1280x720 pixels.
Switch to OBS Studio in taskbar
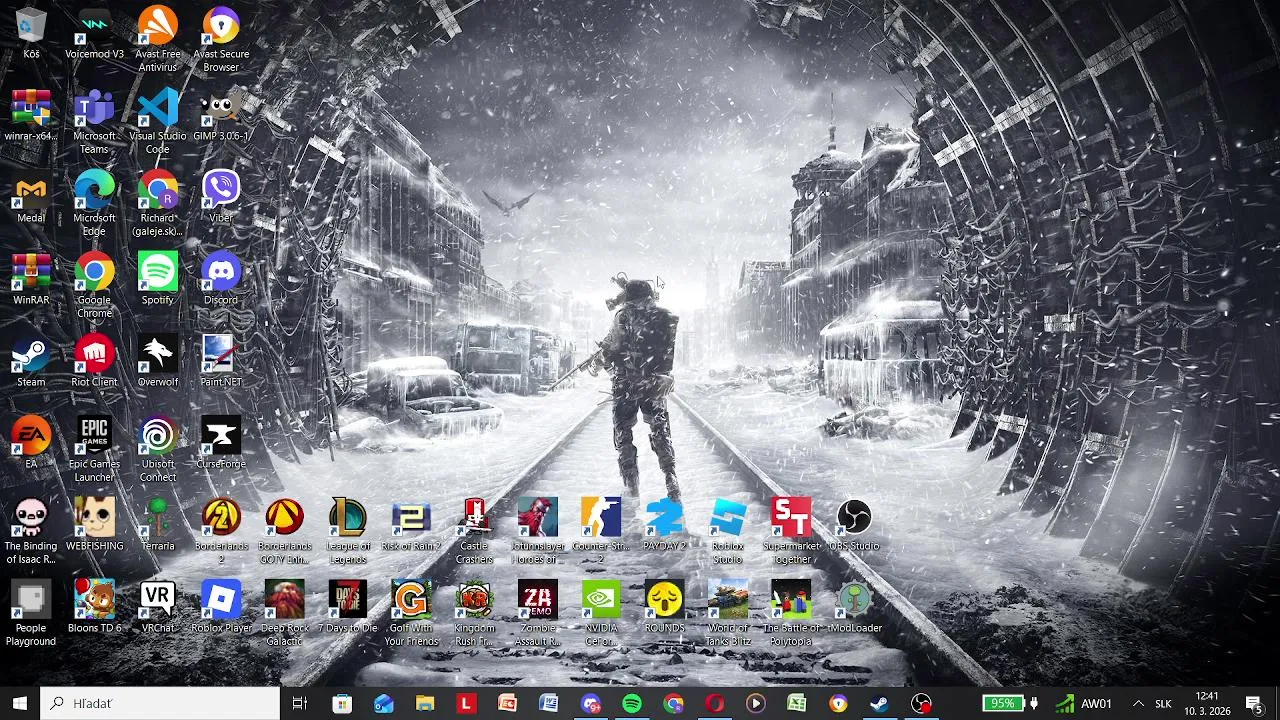[x=921, y=703]
